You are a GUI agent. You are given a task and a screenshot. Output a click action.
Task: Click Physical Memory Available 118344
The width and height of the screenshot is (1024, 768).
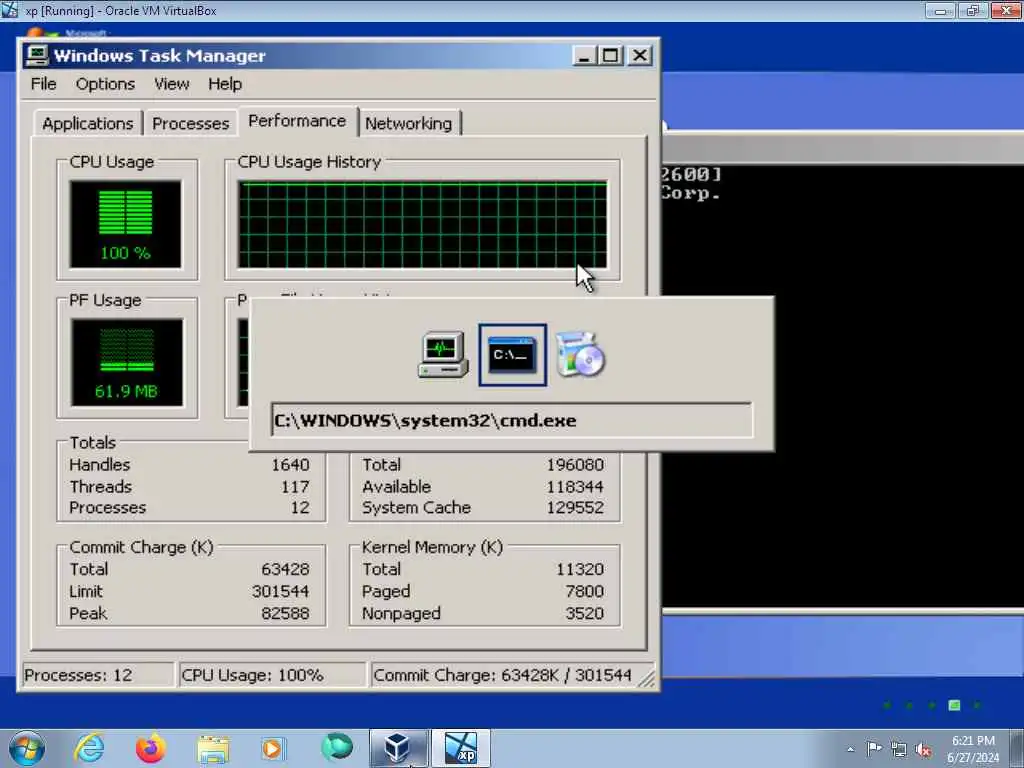pyautogui.click(x=575, y=487)
